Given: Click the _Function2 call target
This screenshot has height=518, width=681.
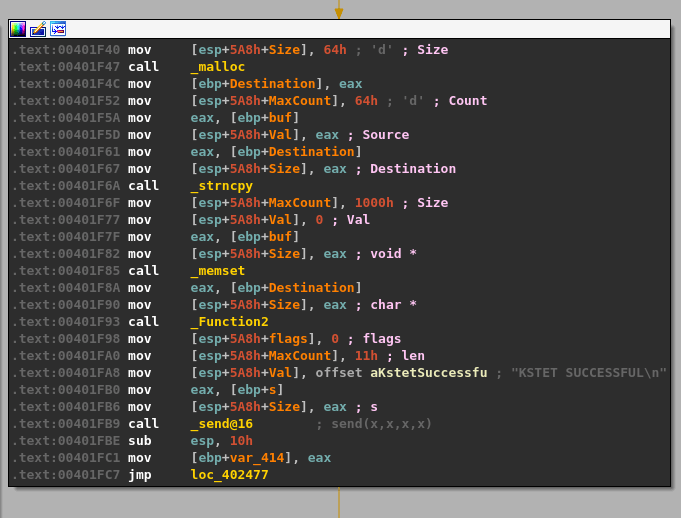Looking at the screenshot, I should coord(230,322).
